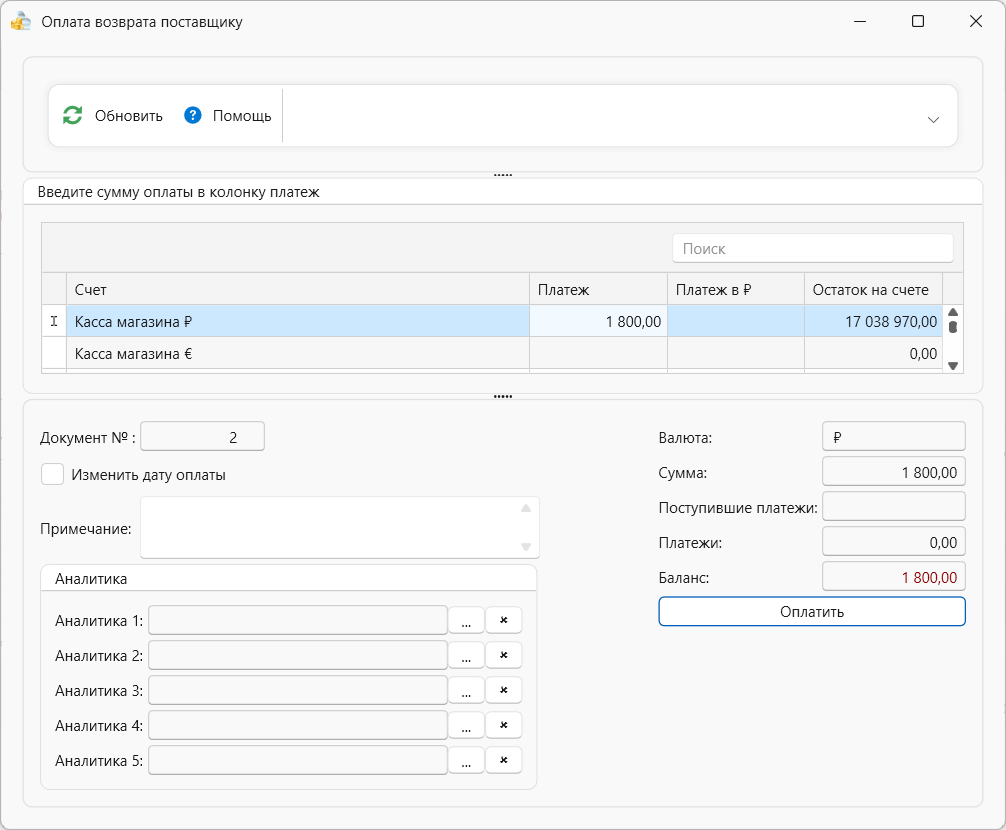Image resolution: width=1006 pixels, height=830 pixels.
Task: Click the table scrollbar down arrow
Action: coord(953,366)
